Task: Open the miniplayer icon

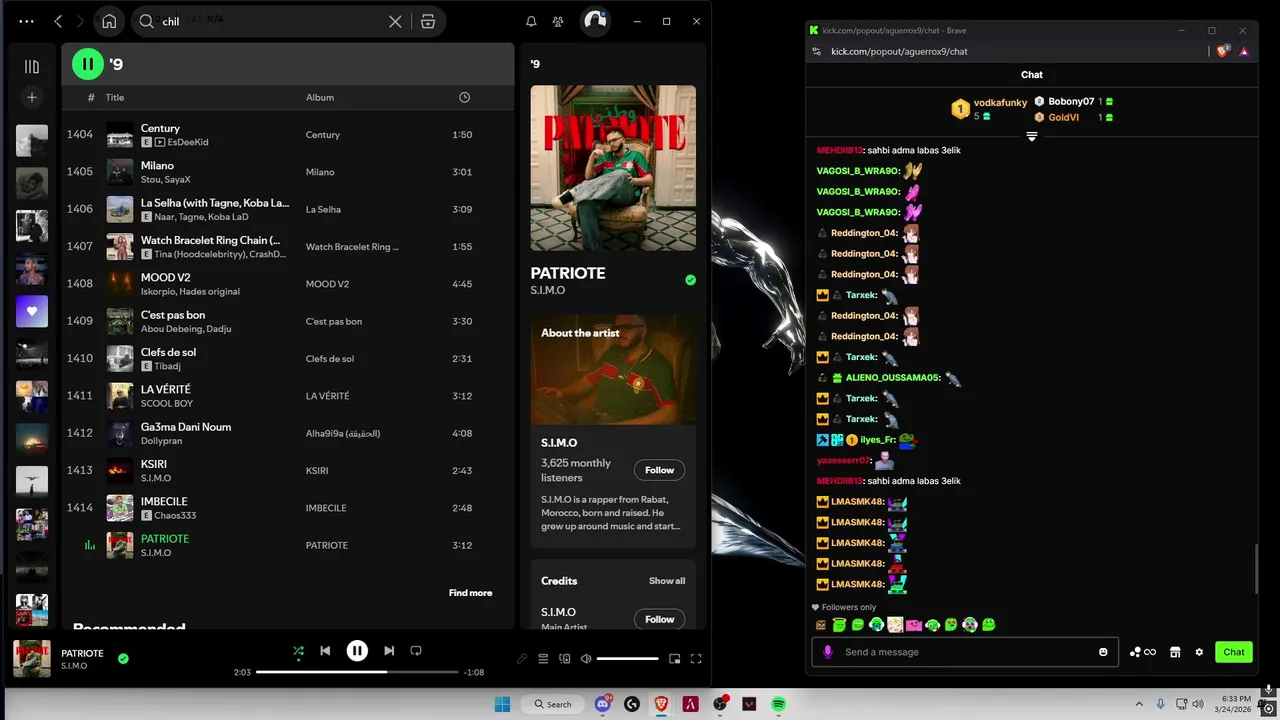Action: point(675,658)
